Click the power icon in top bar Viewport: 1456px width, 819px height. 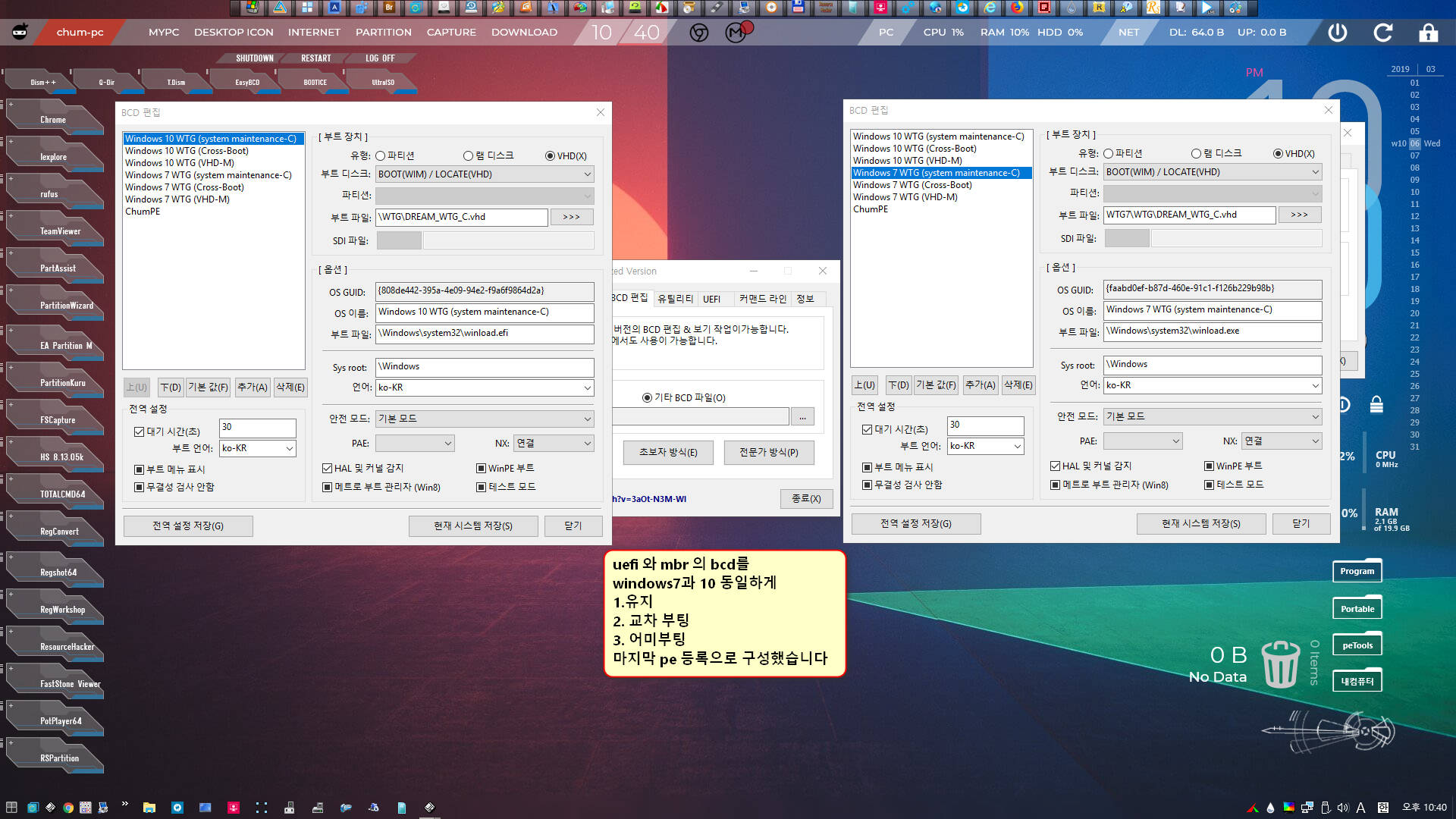click(x=1338, y=33)
